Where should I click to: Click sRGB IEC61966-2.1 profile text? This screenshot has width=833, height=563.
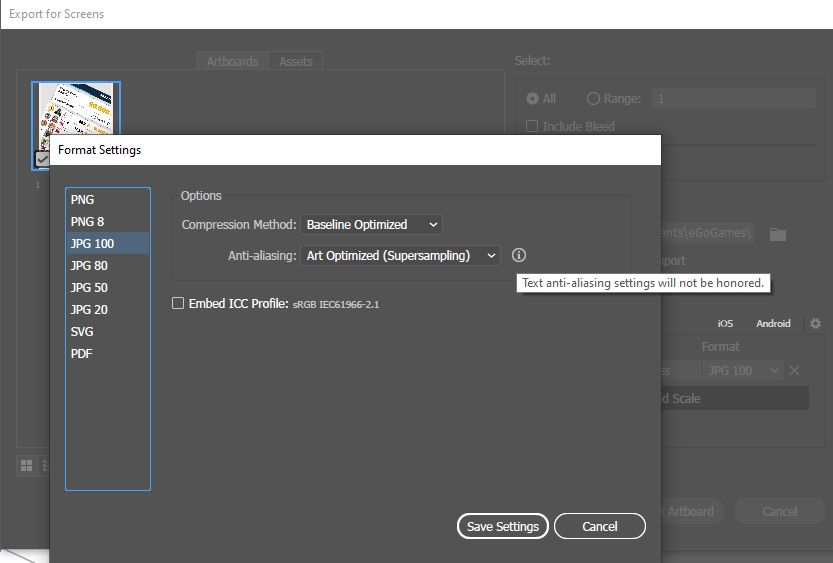[x=336, y=304]
